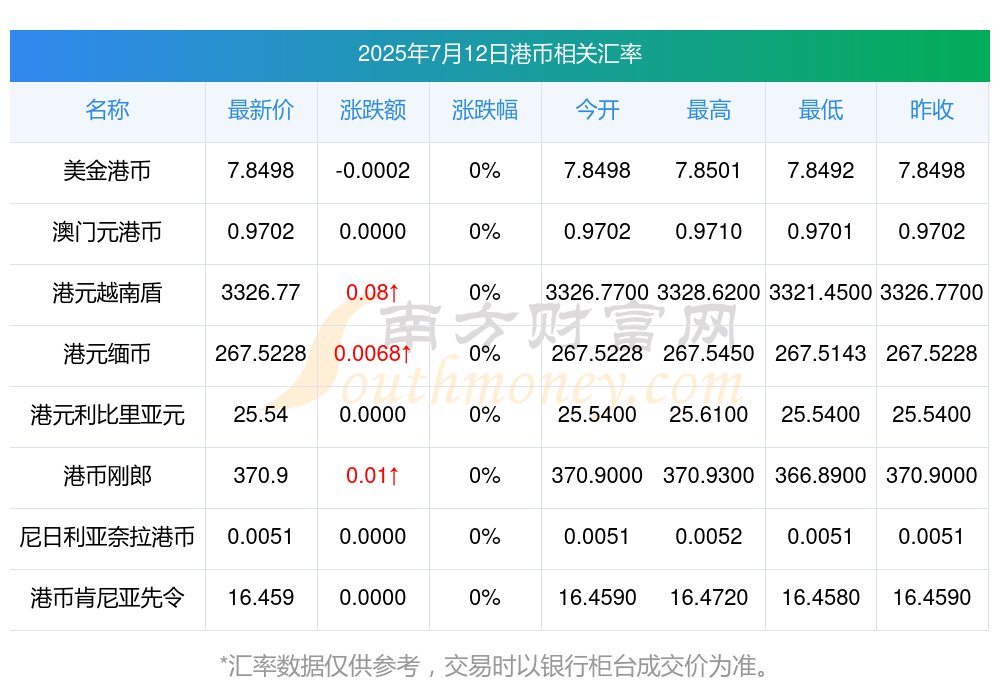Select the 港币刚郎 row name
Viewport: 1000px width, 698px height.
coord(107,476)
